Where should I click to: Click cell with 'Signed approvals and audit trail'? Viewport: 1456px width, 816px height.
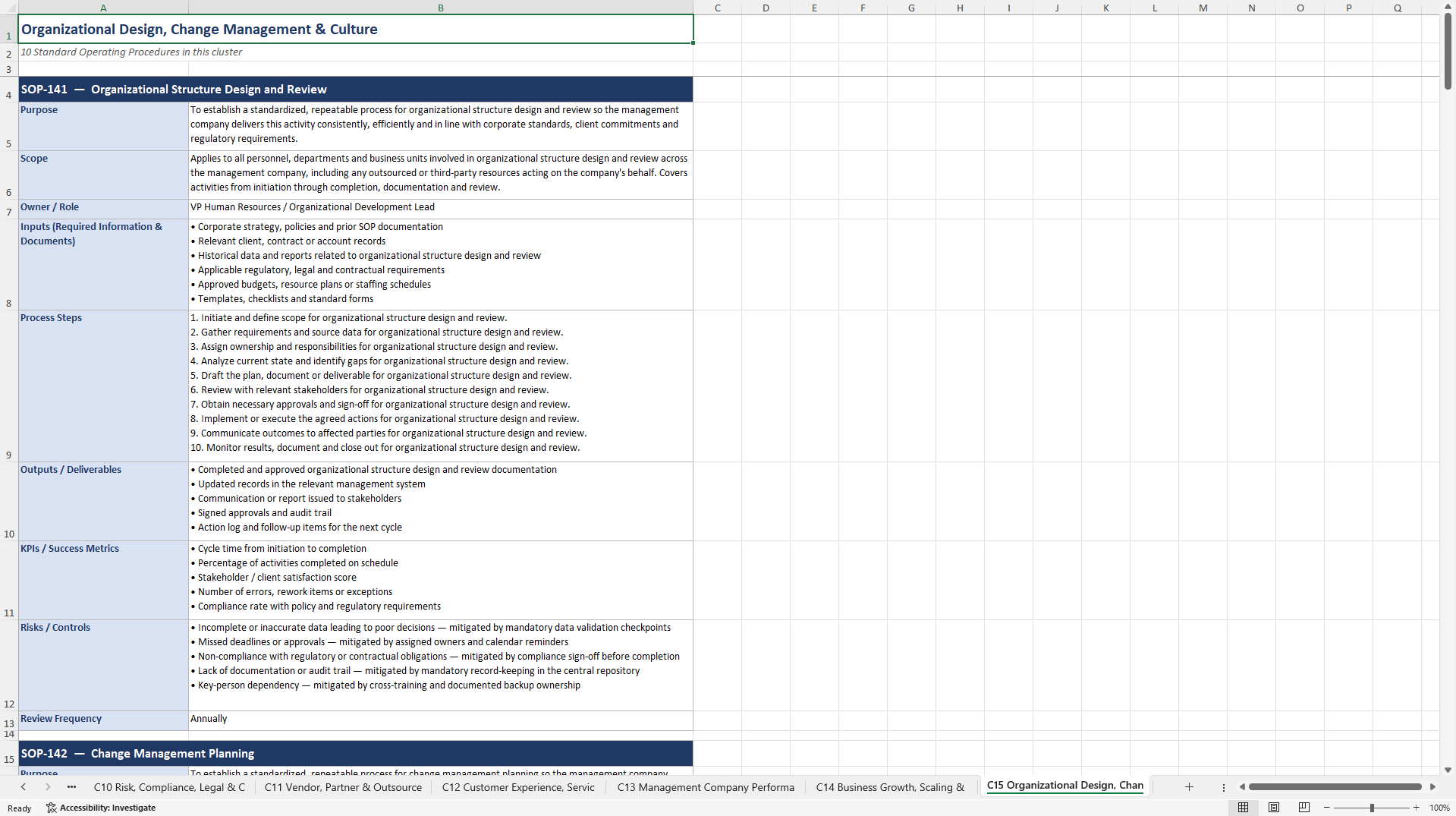point(441,501)
